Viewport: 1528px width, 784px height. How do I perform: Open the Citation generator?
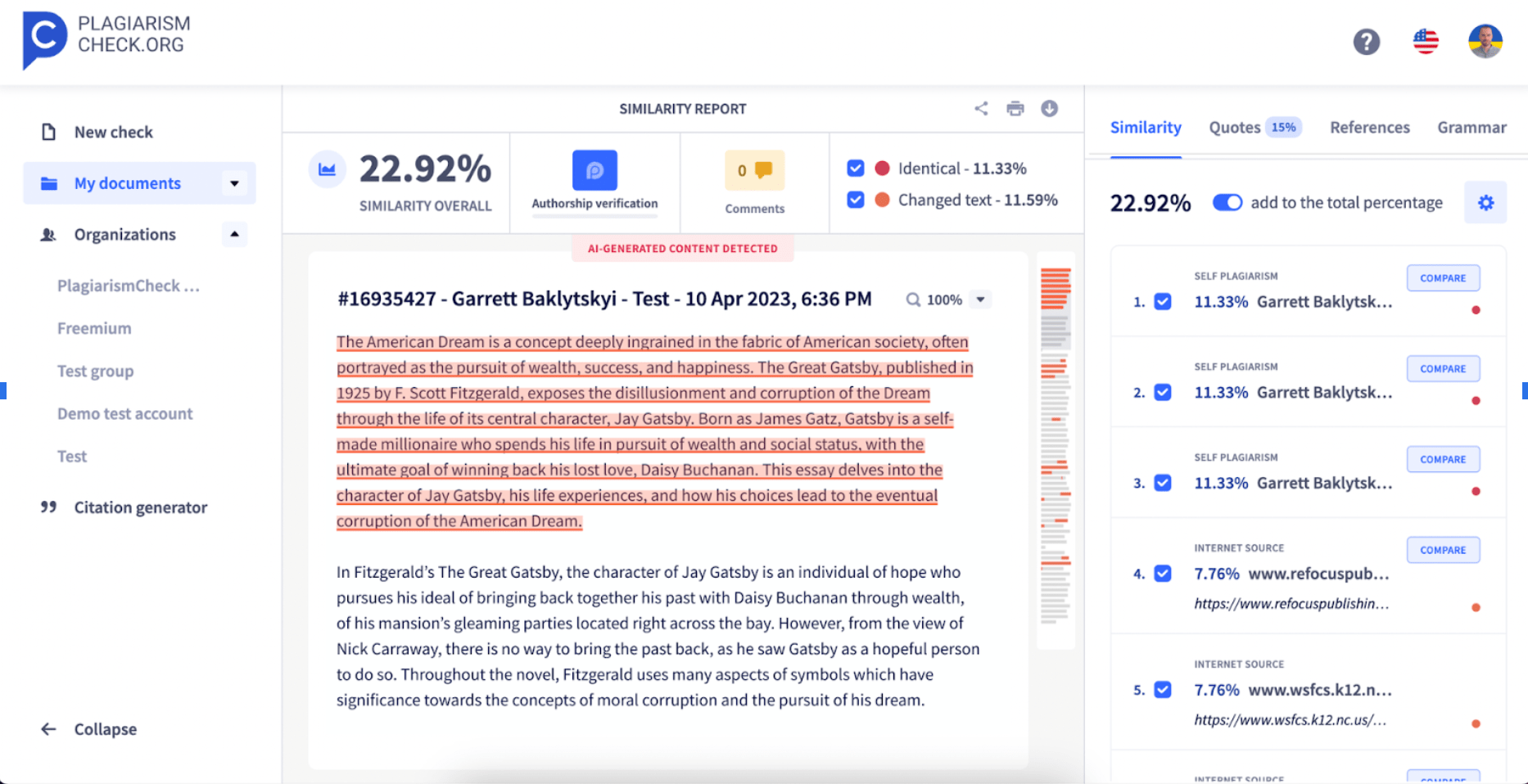[x=140, y=507]
